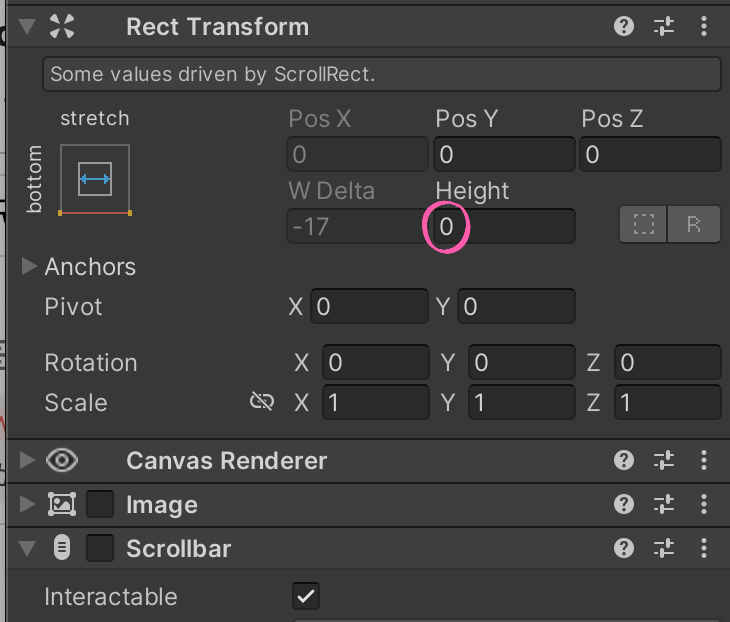Image resolution: width=730 pixels, height=622 pixels.
Task: Click the blueprint mode button
Action: click(644, 225)
